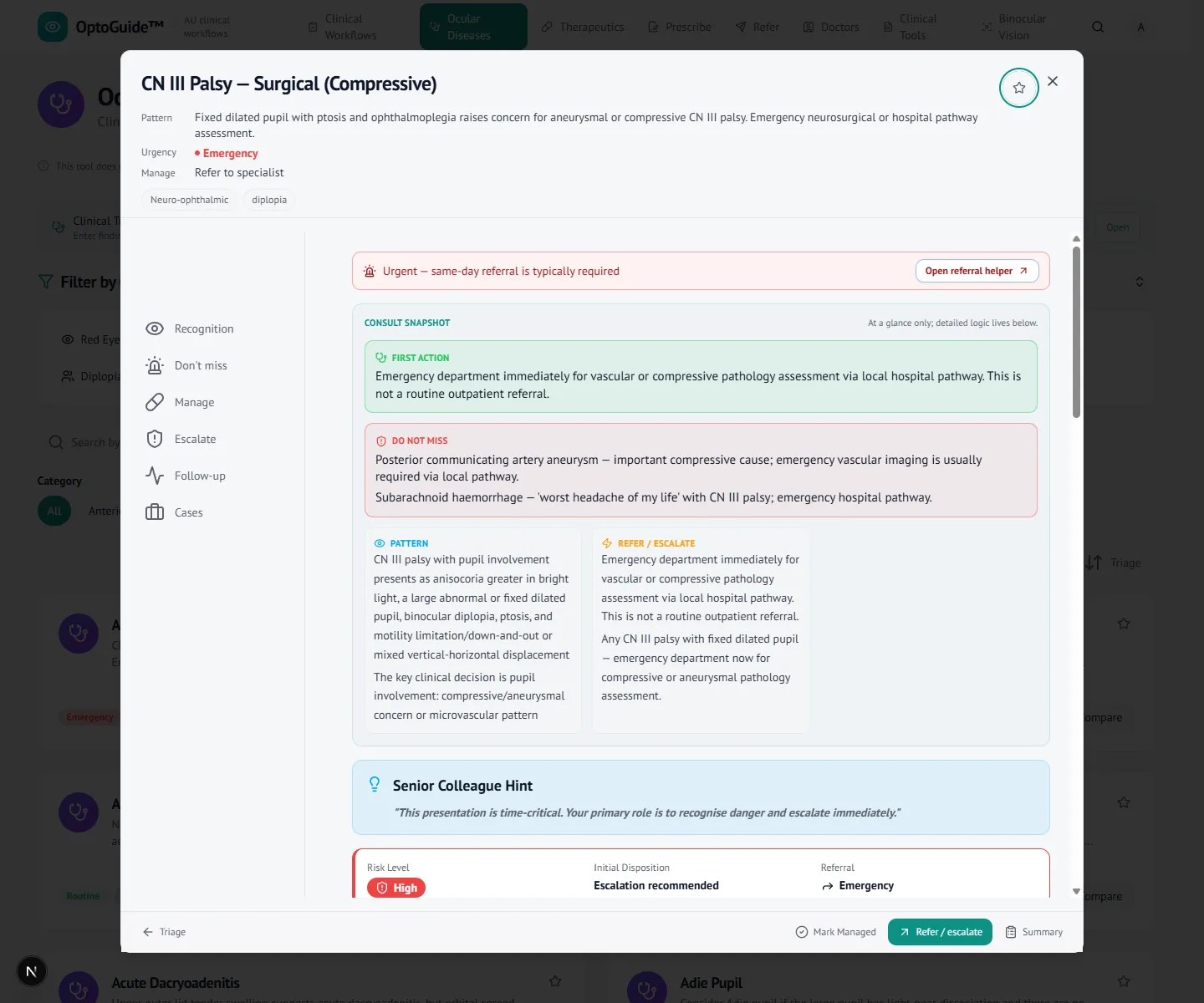Click the scroll down arrow of the dialog
The image size is (1204, 1003).
coord(1076,892)
